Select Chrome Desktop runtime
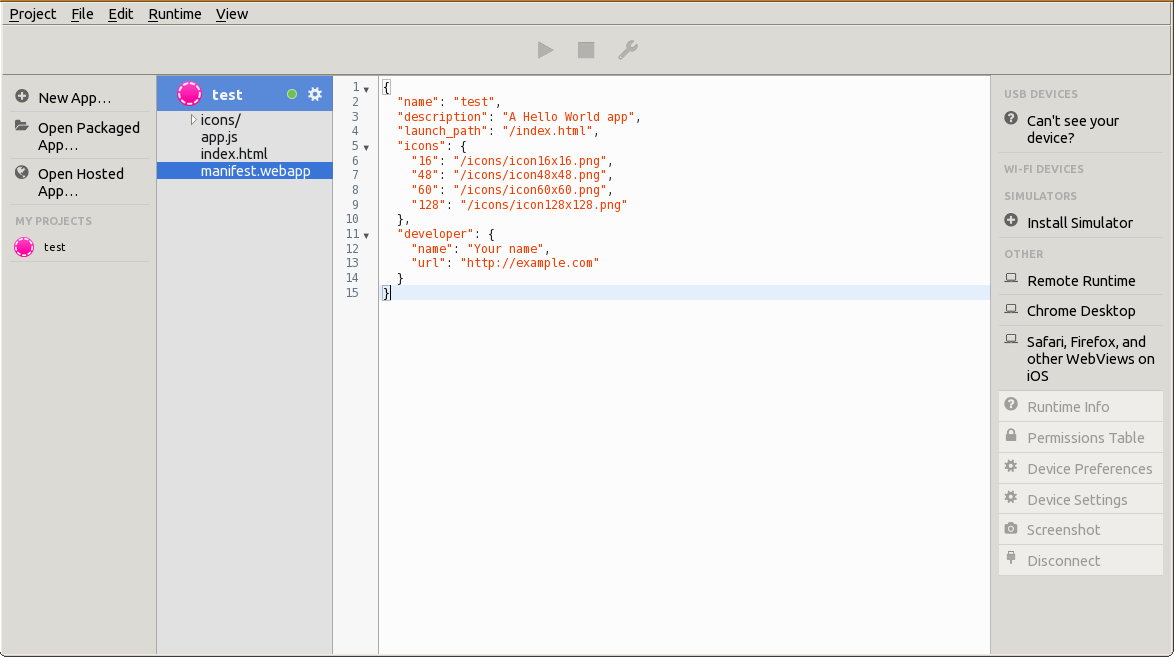Screen dimensions: 1174x657 pos(1080,311)
